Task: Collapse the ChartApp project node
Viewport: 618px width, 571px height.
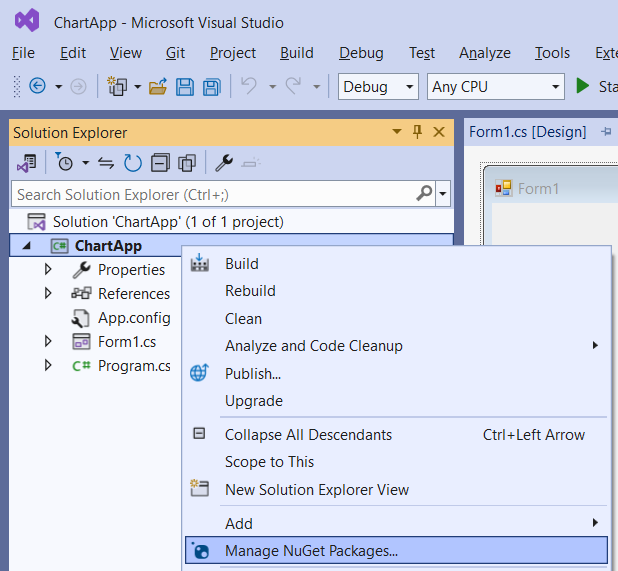Action: tap(27, 246)
